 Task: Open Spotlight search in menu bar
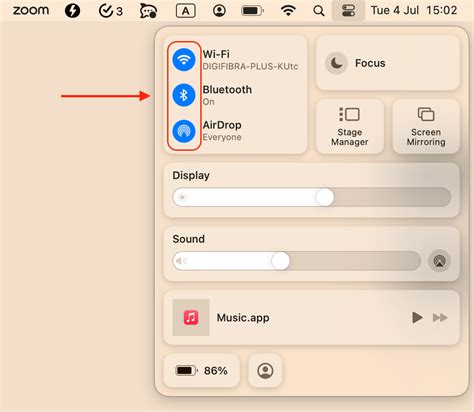[319, 11]
